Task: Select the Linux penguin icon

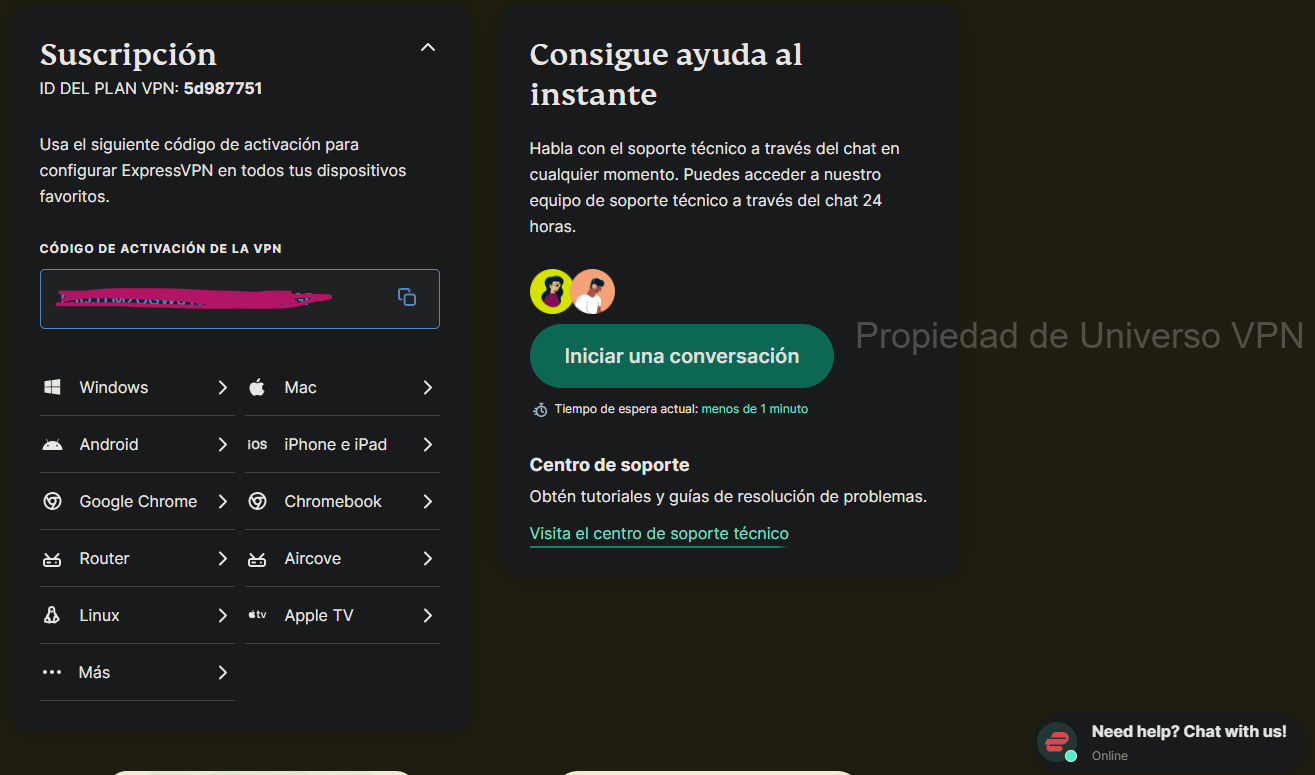Action: [52, 615]
